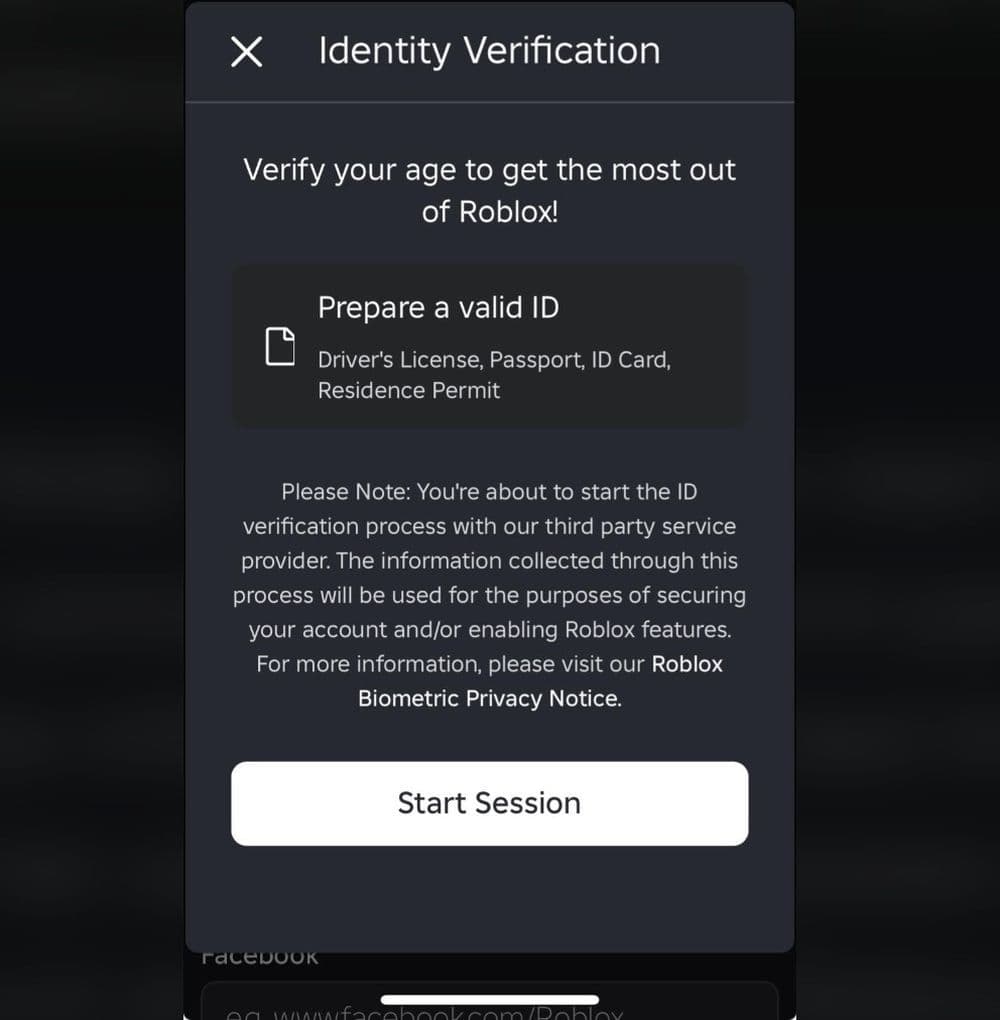Click the age verification heading text

point(489,190)
